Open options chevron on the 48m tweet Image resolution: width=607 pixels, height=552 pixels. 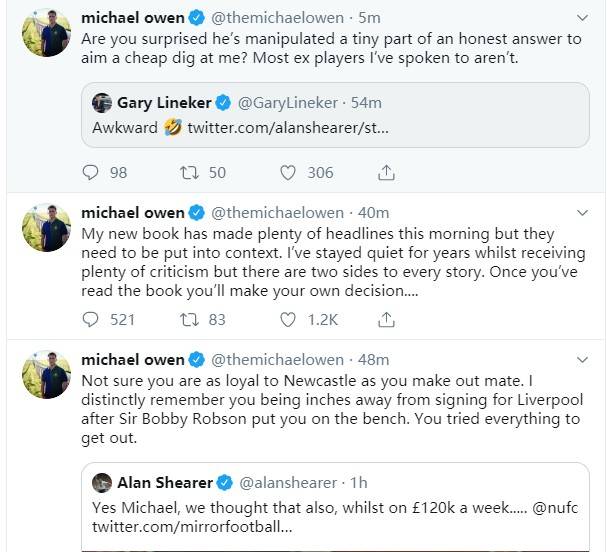(584, 360)
